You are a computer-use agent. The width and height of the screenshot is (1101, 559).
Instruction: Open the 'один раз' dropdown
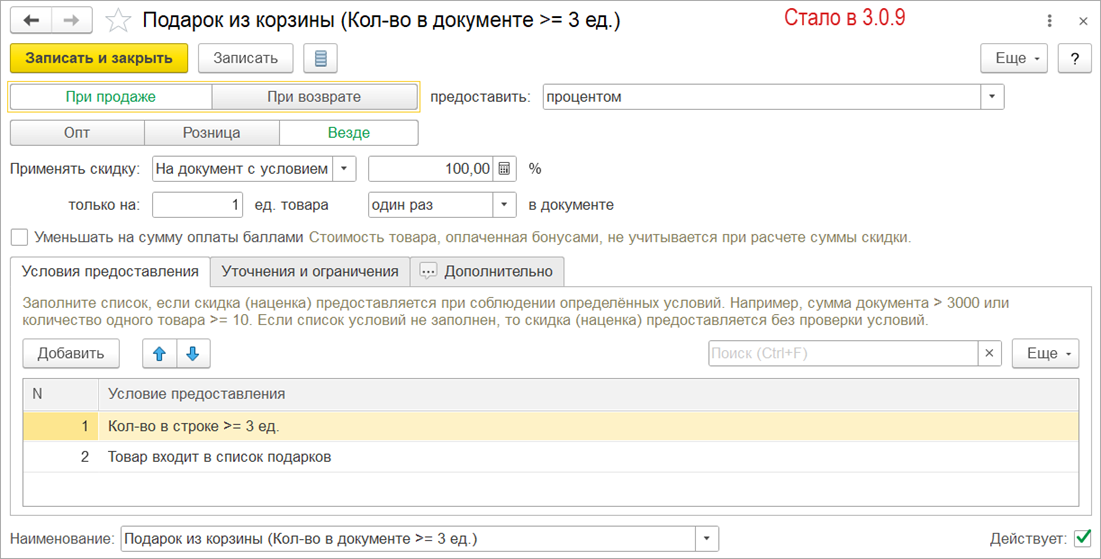pos(504,205)
